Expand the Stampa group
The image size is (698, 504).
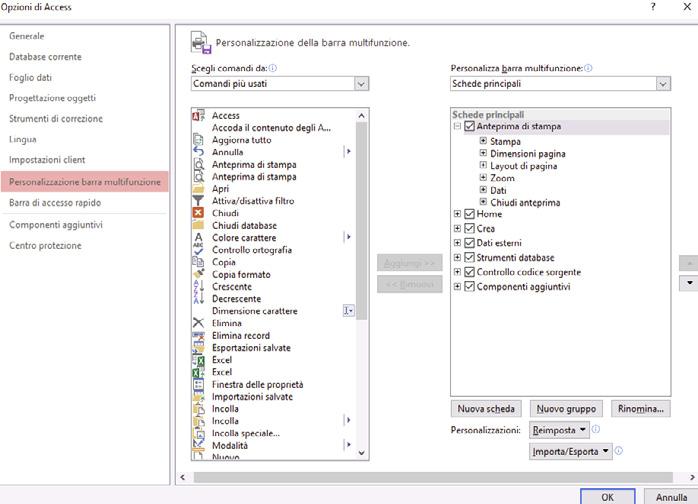pos(483,141)
